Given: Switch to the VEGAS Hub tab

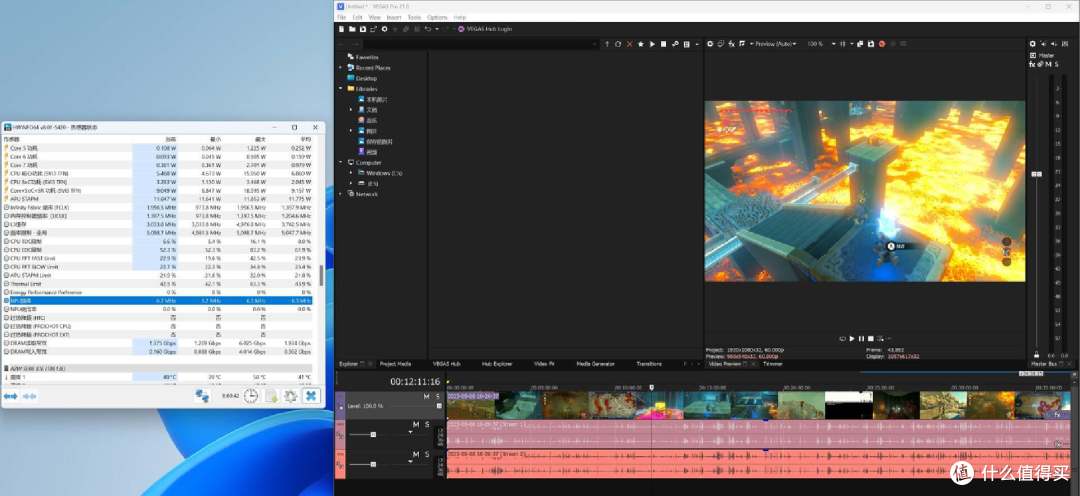Looking at the screenshot, I should tap(446, 364).
